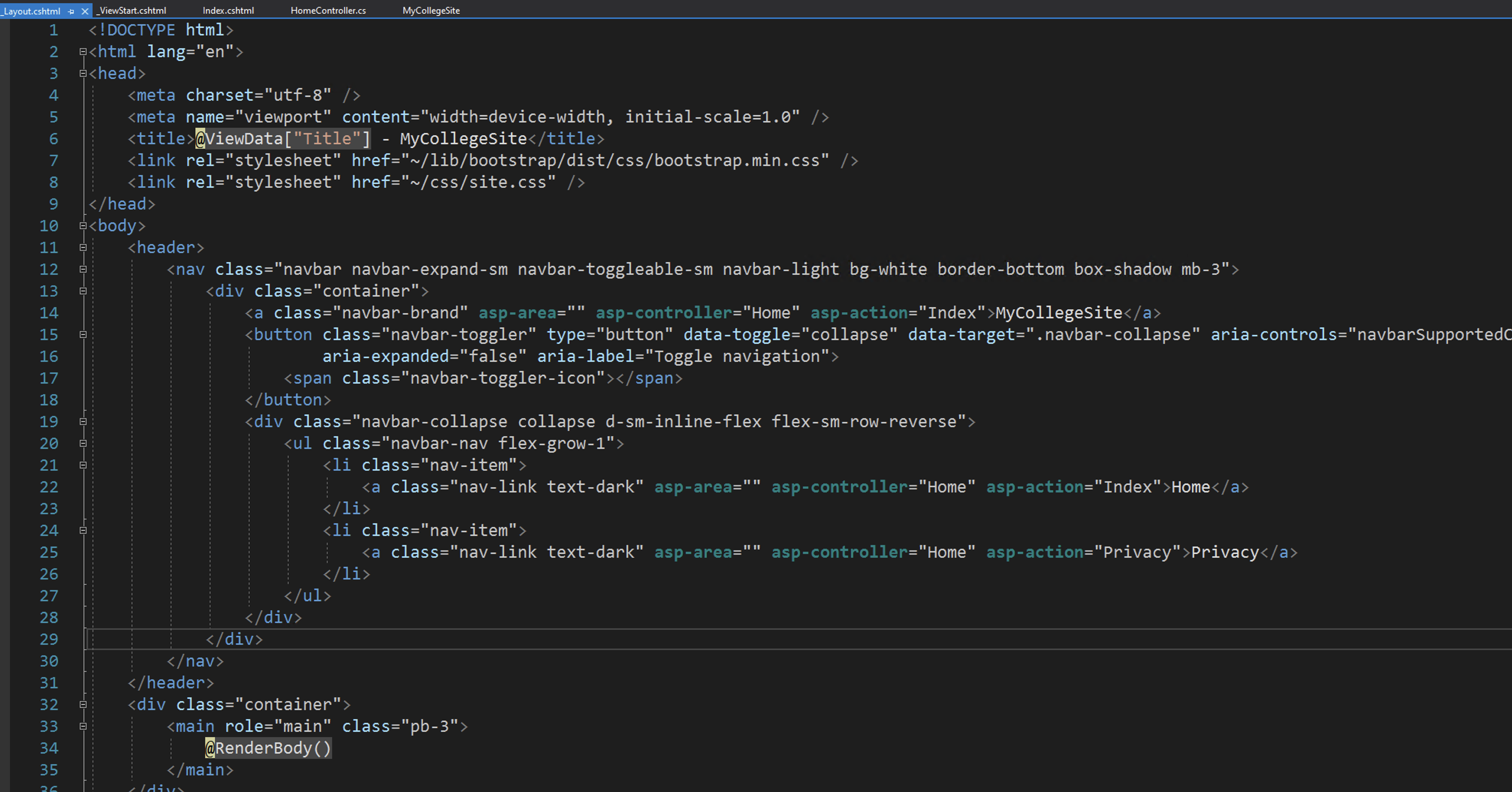Close the _Layout.cshtml tab

point(85,11)
